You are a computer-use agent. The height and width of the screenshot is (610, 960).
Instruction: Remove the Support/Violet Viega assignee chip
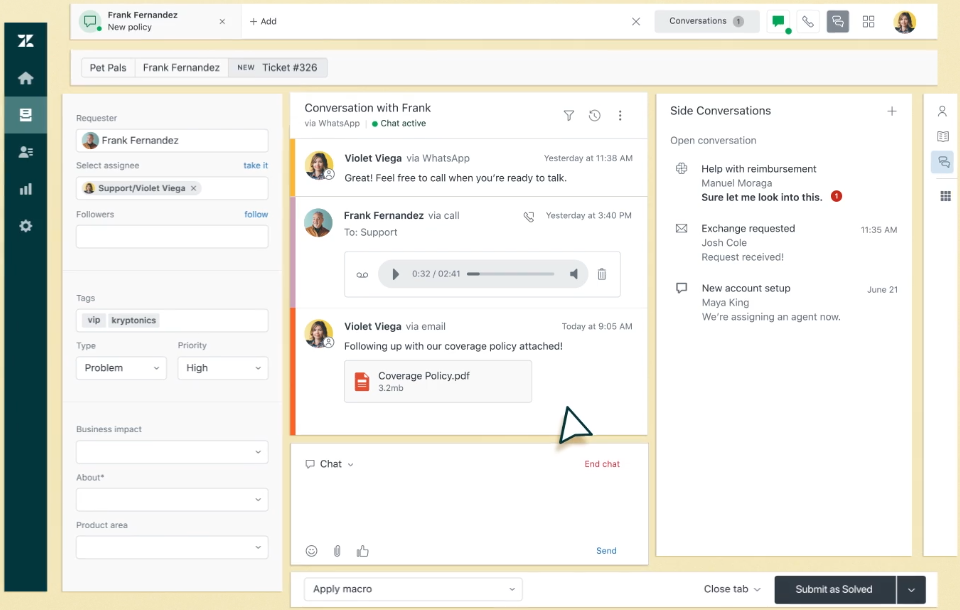tap(194, 188)
